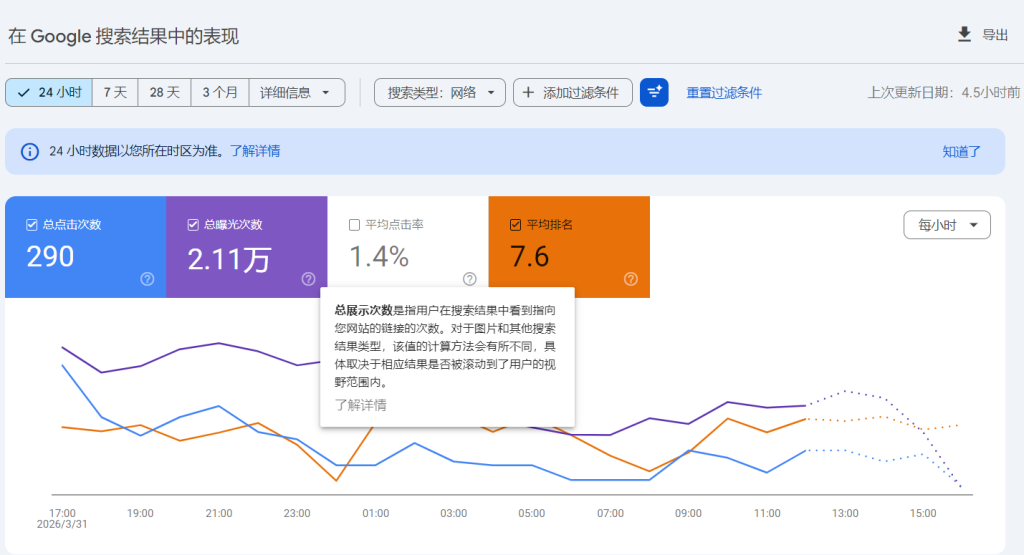
Task: Toggle the 平均排名 checkbox
Action: pyautogui.click(x=515, y=225)
